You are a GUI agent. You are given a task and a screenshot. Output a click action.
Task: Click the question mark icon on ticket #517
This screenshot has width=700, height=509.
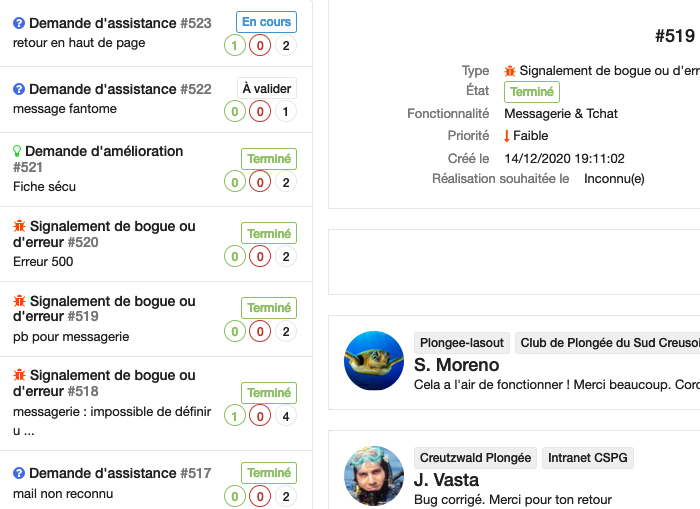pos(19,473)
